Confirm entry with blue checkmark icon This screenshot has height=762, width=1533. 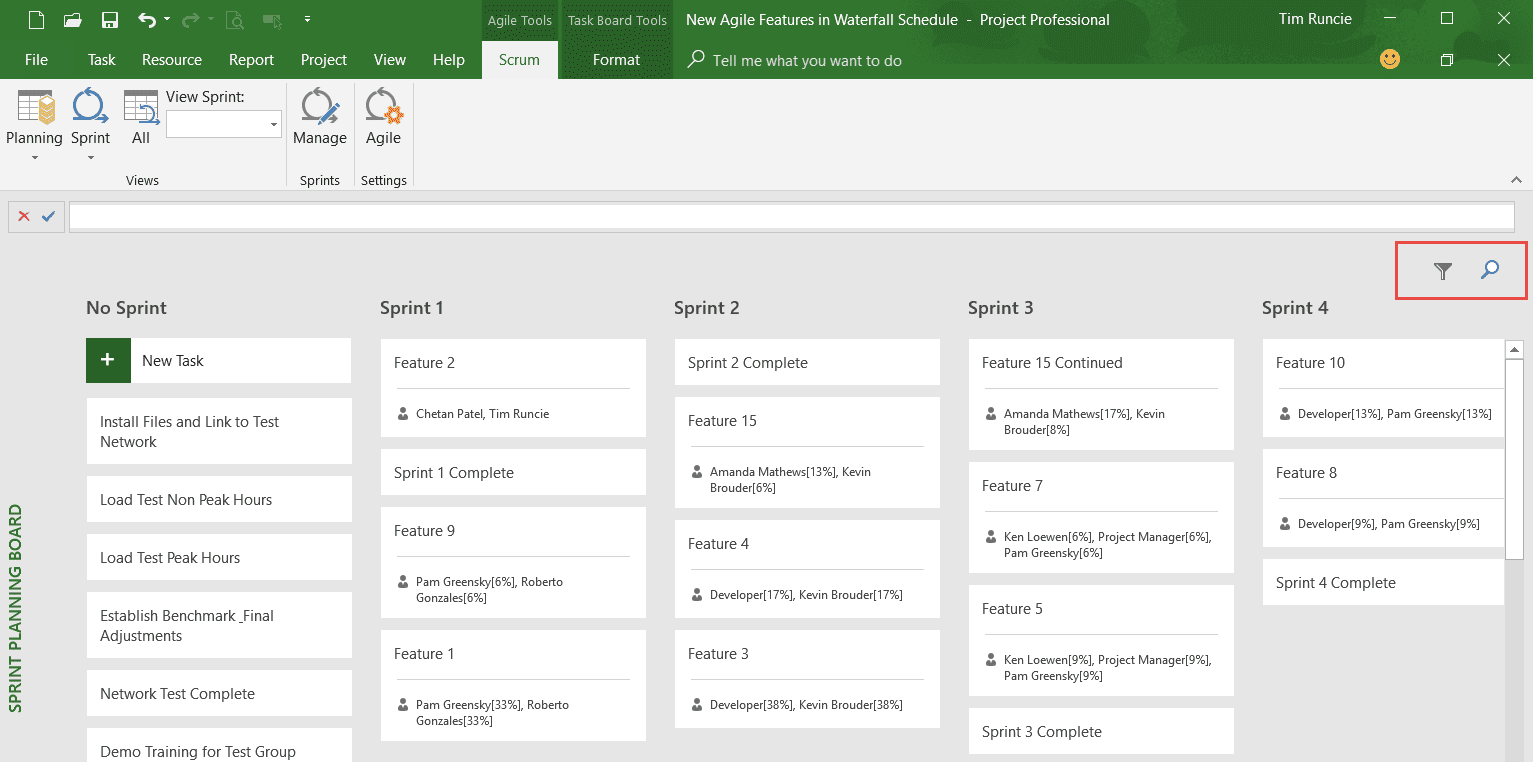[48, 216]
